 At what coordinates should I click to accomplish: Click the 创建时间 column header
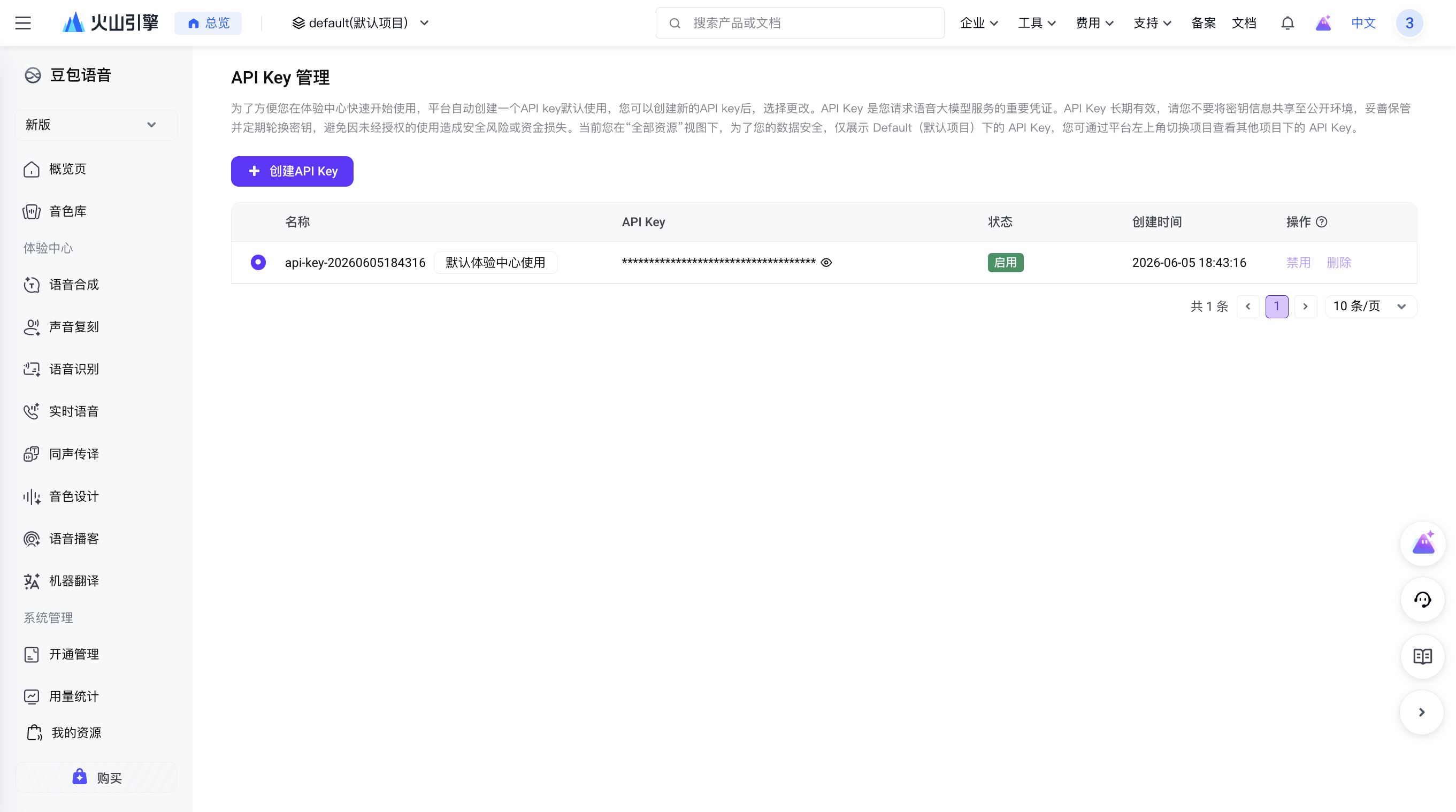pos(1156,222)
